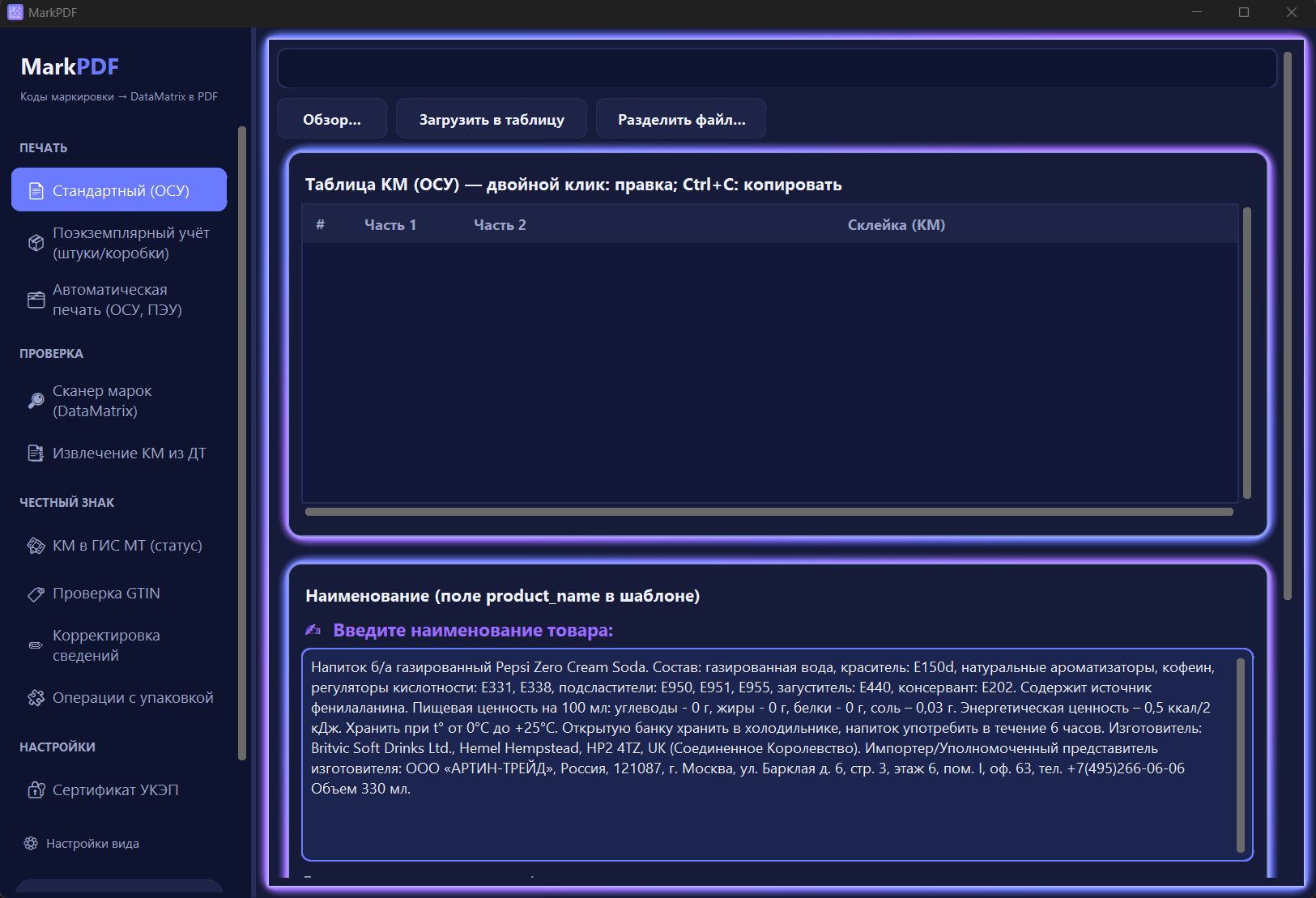
Task: Click the Введите наименование товара label
Action: [473, 630]
